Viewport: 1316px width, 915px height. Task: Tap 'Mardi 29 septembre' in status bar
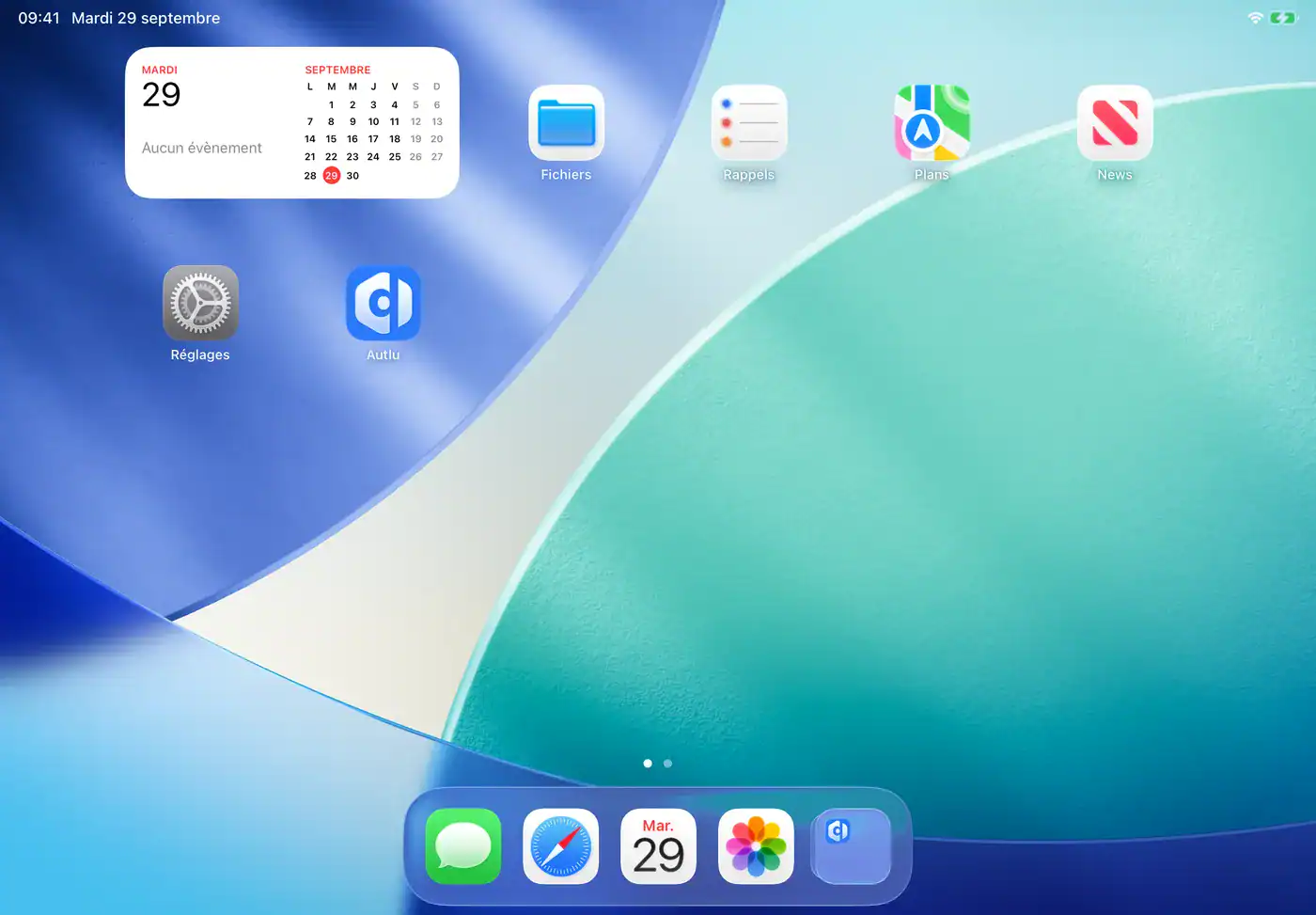(146, 18)
